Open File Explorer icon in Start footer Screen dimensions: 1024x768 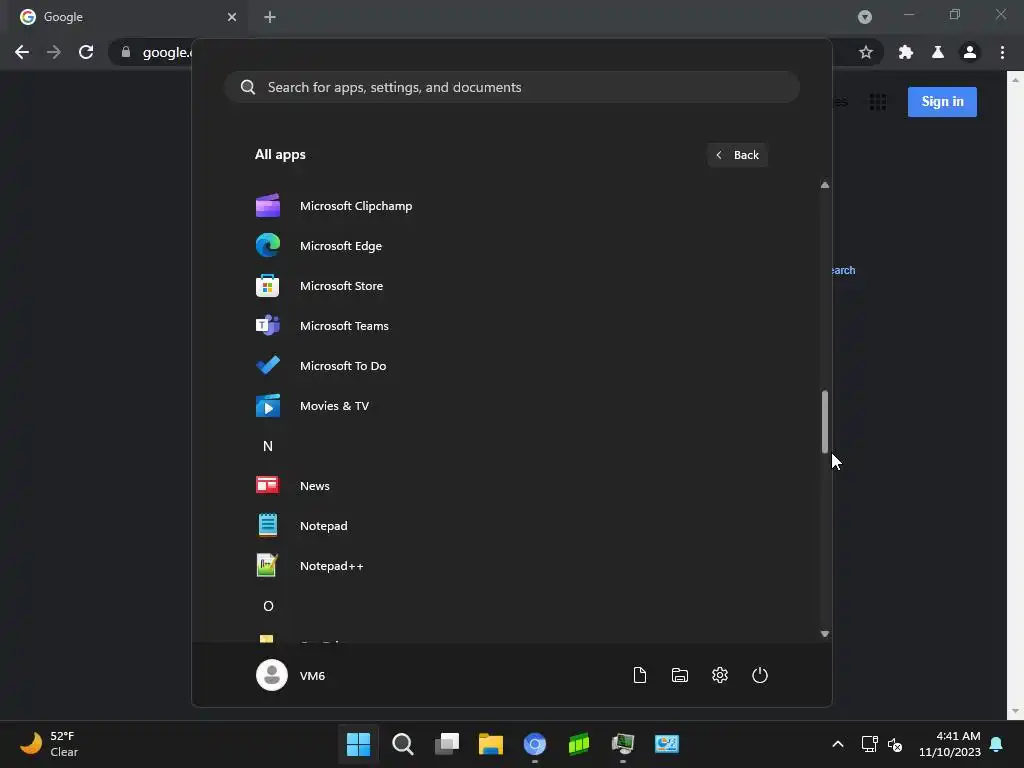tap(680, 675)
